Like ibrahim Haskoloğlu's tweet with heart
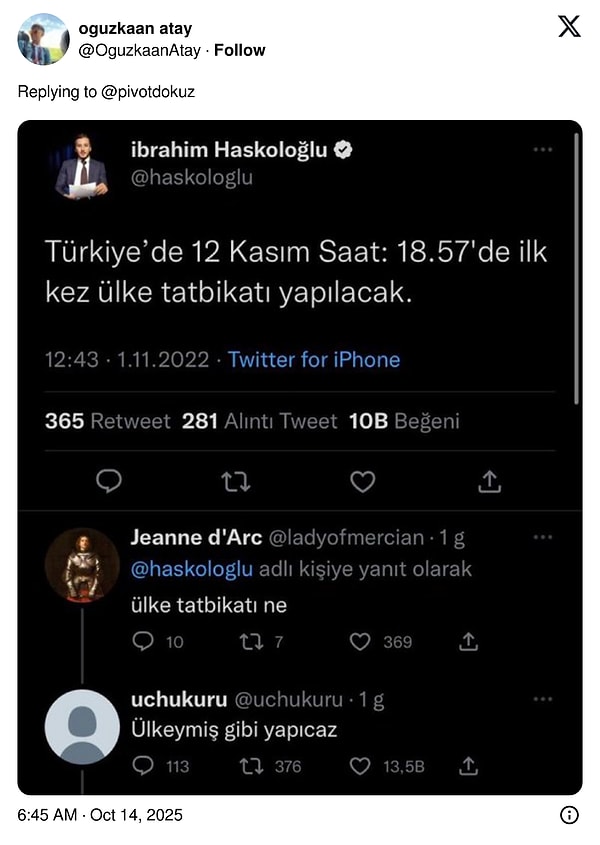 pyautogui.click(x=362, y=482)
